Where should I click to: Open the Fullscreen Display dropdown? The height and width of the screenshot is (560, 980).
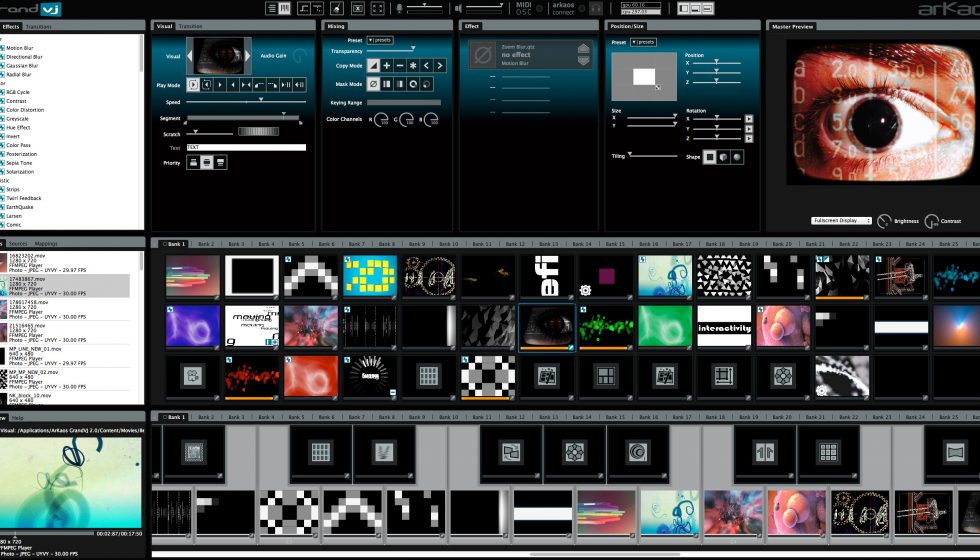pyautogui.click(x=841, y=221)
